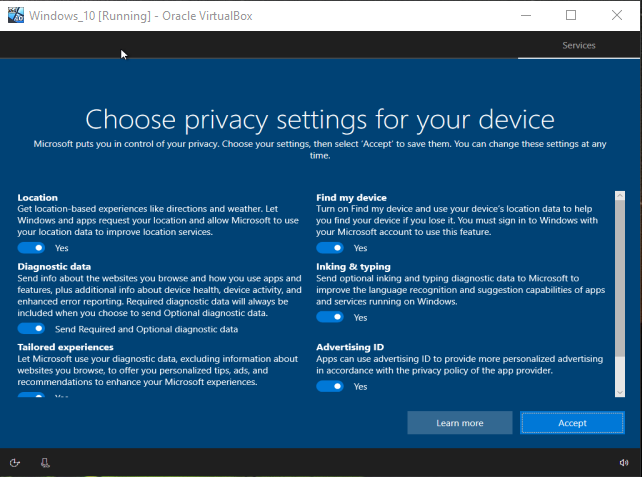Toggle the Diagnostic data switch
642x477 pixels.
click(32, 328)
